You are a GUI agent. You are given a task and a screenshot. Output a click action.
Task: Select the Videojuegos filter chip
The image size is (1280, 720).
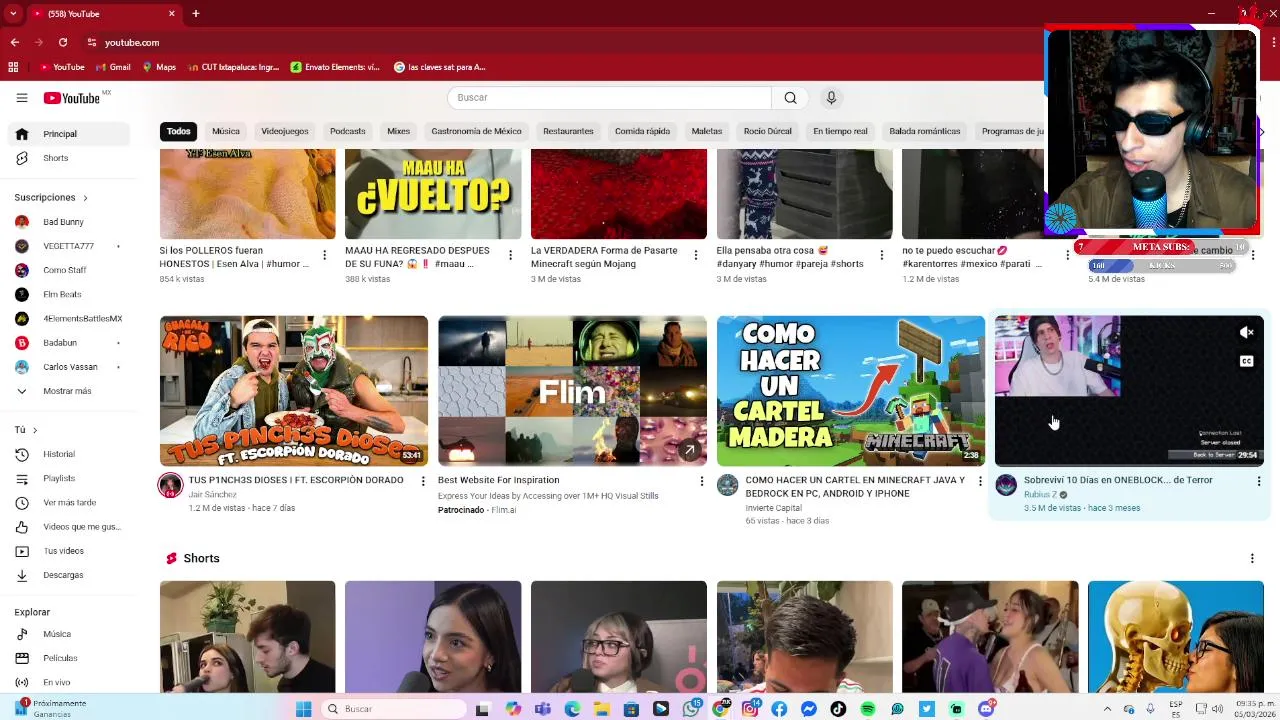[285, 131]
